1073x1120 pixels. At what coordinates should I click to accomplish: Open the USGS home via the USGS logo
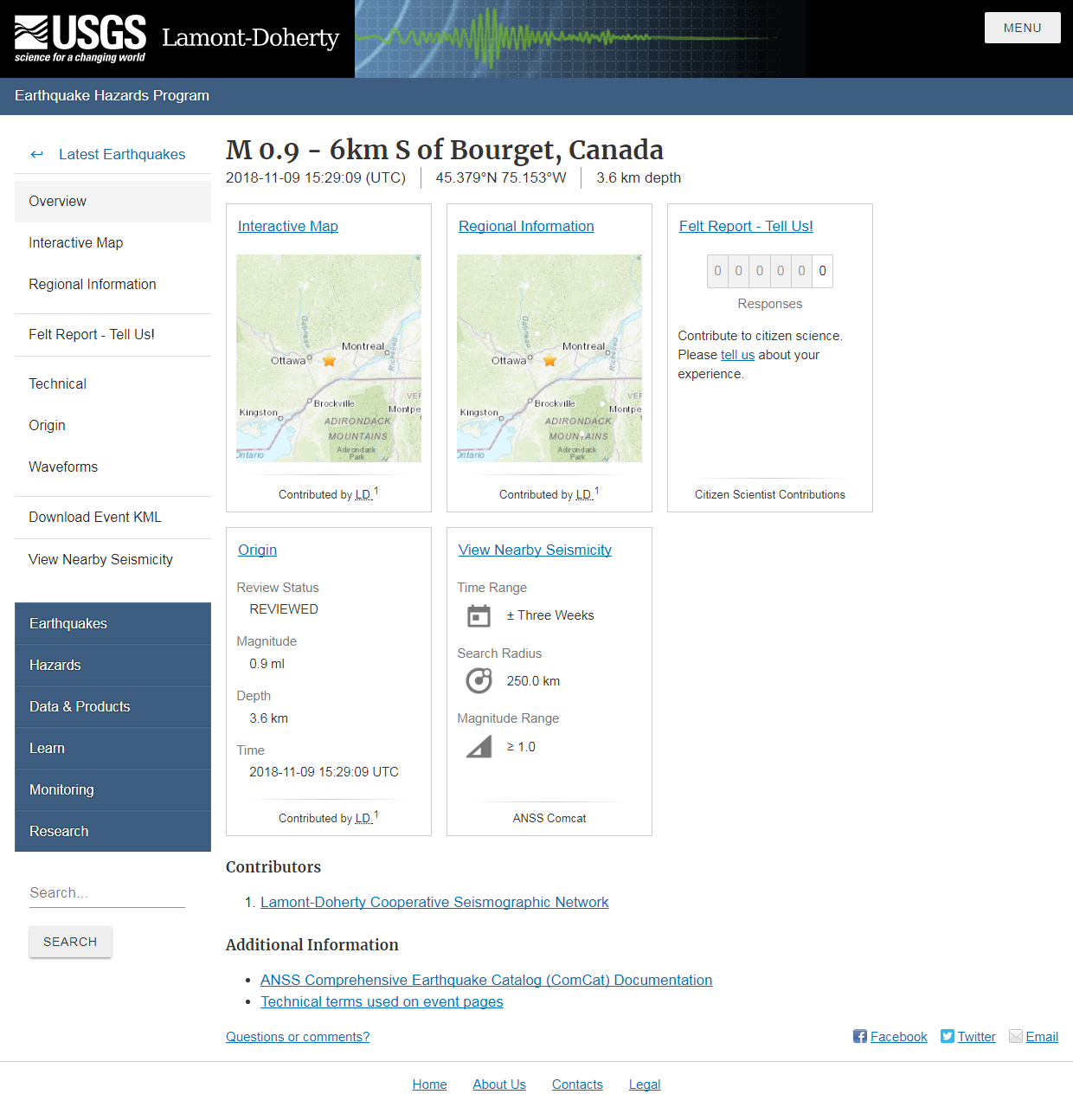(x=78, y=35)
